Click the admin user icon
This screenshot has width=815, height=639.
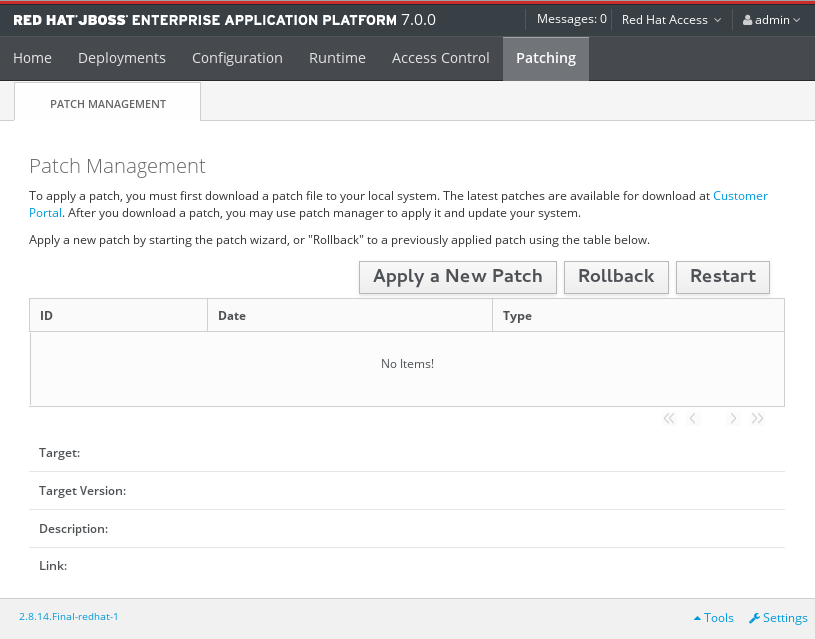(x=747, y=20)
